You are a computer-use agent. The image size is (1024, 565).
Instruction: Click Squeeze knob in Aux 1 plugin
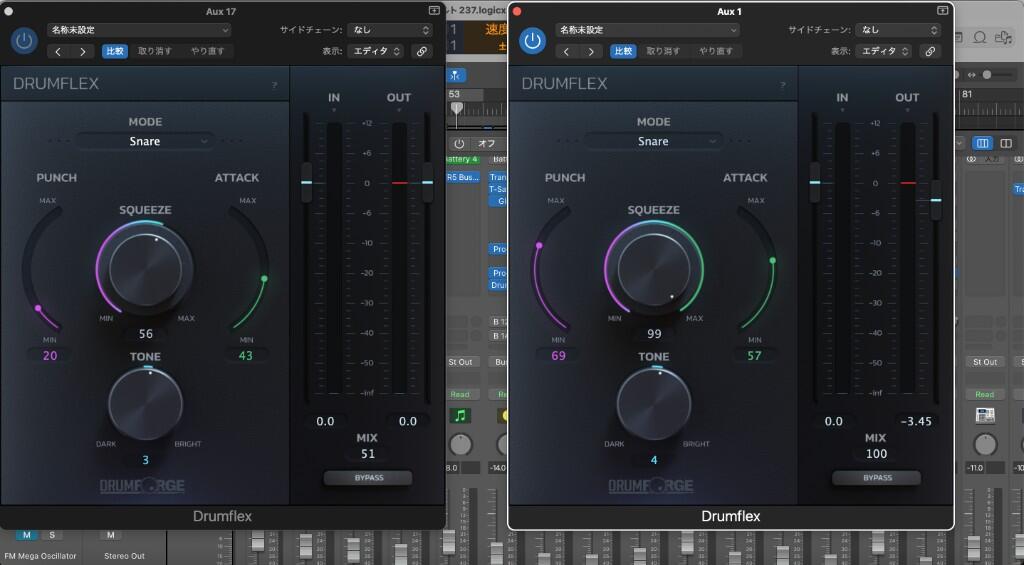click(654, 269)
